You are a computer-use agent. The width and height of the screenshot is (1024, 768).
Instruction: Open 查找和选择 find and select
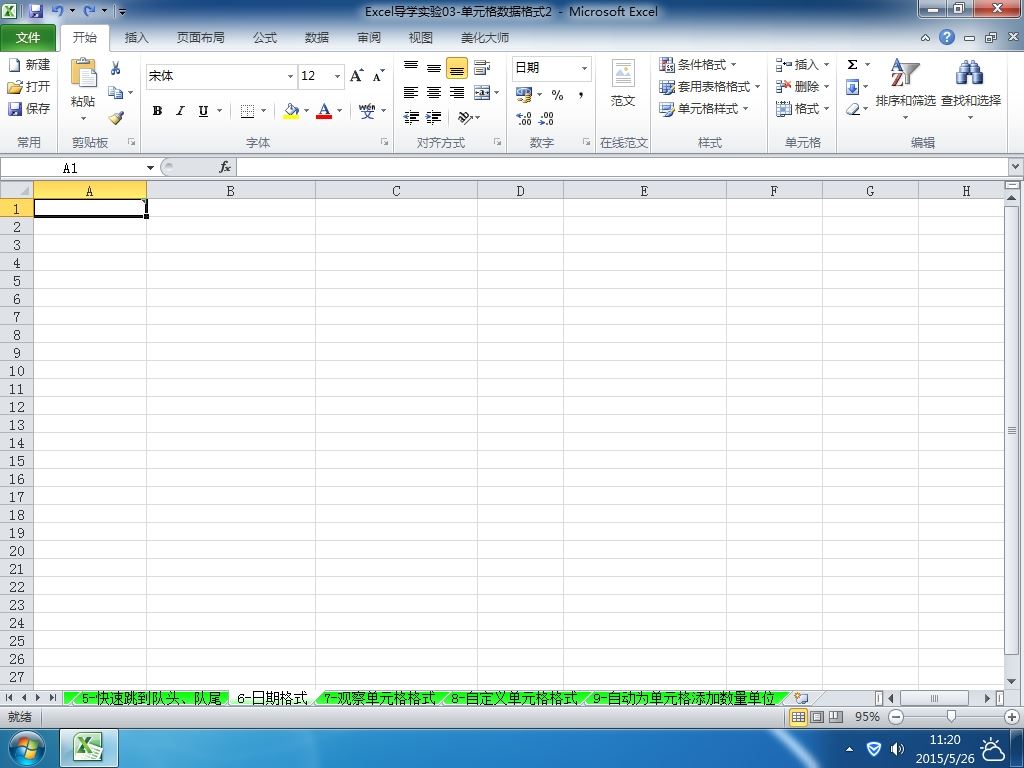[x=970, y=89]
